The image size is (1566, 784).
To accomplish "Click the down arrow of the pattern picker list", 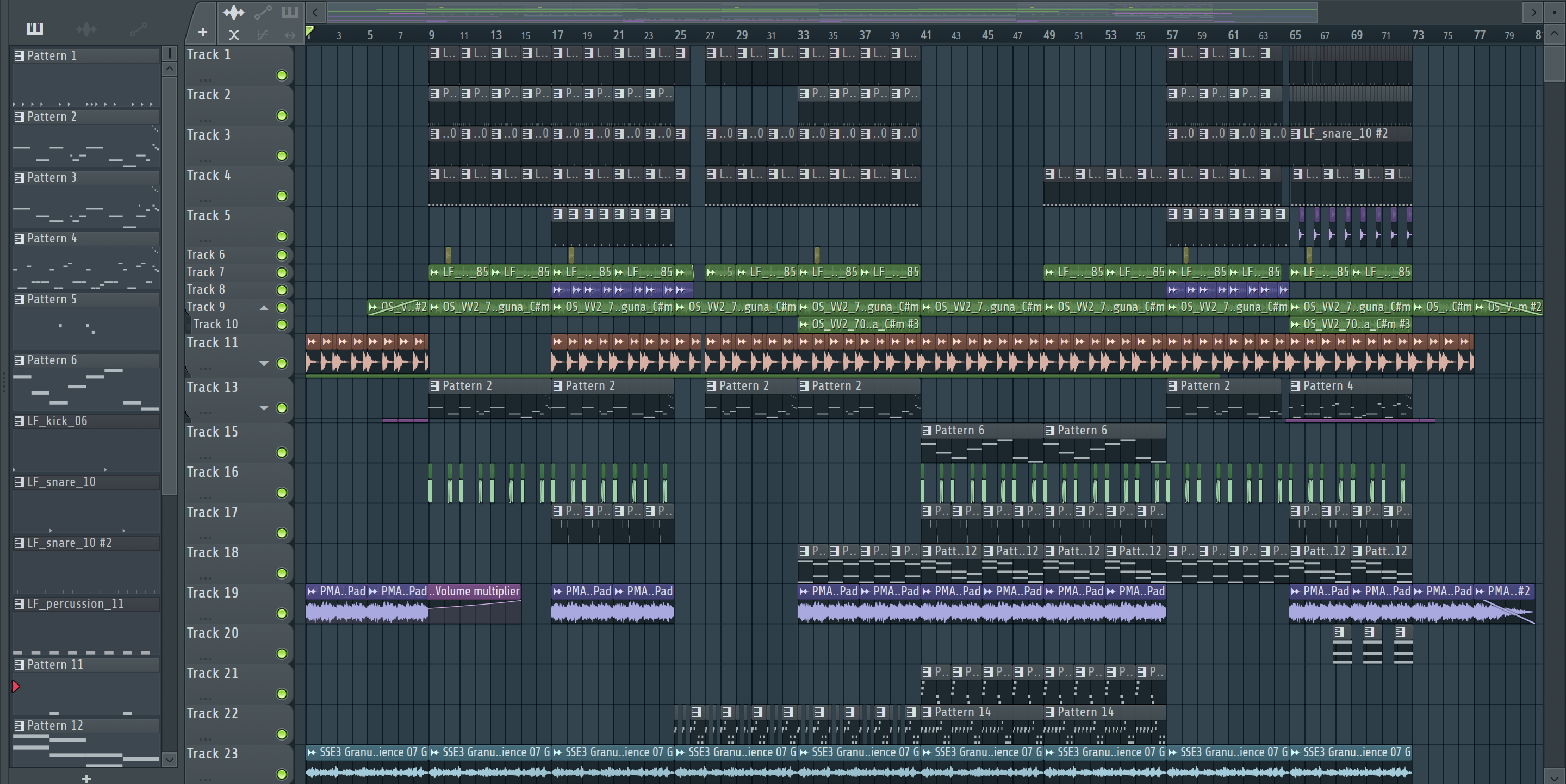I will [x=170, y=760].
